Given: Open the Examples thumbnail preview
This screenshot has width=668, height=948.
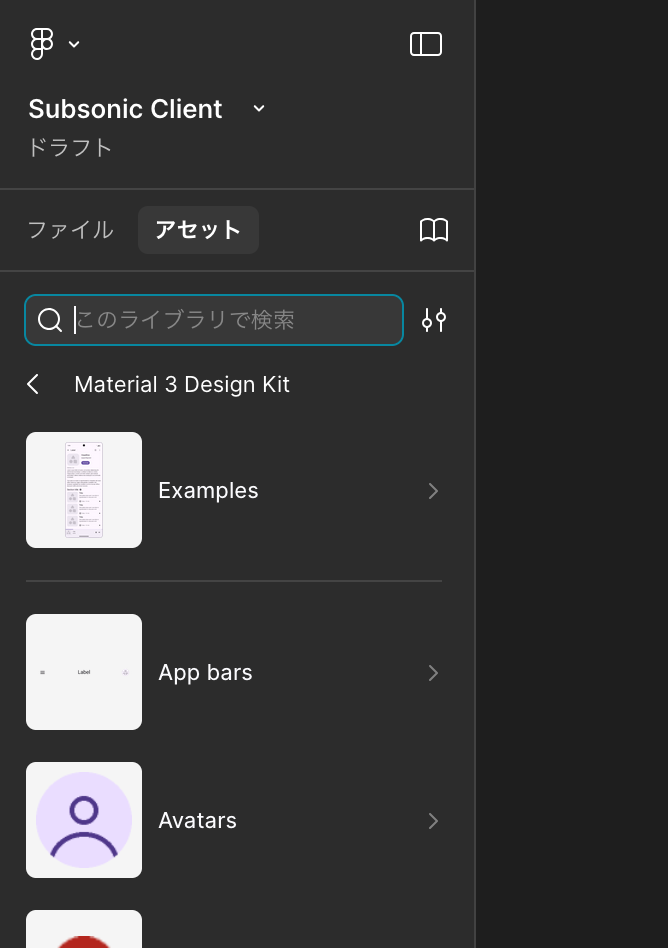Looking at the screenshot, I should pyautogui.click(x=84, y=490).
